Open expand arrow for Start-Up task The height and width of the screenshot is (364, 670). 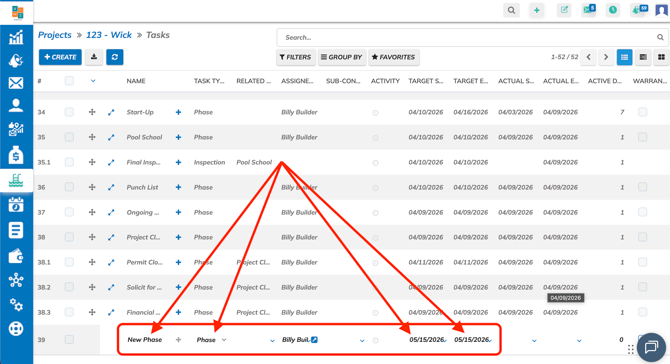(x=111, y=112)
